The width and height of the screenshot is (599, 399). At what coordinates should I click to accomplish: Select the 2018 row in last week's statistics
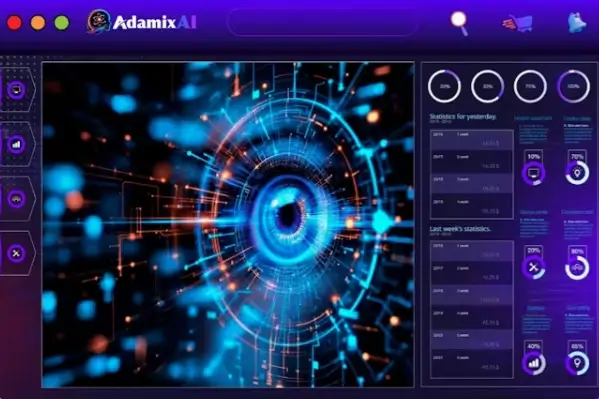tap(472, 295)
